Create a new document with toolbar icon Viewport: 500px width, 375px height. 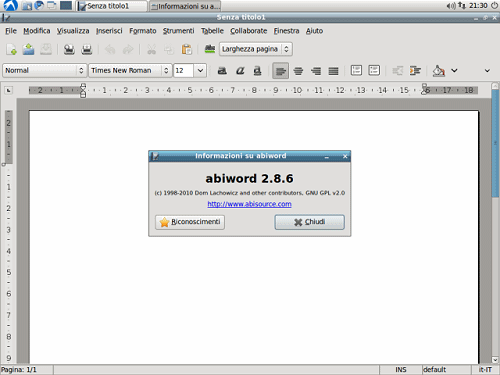tap(11, 49)
